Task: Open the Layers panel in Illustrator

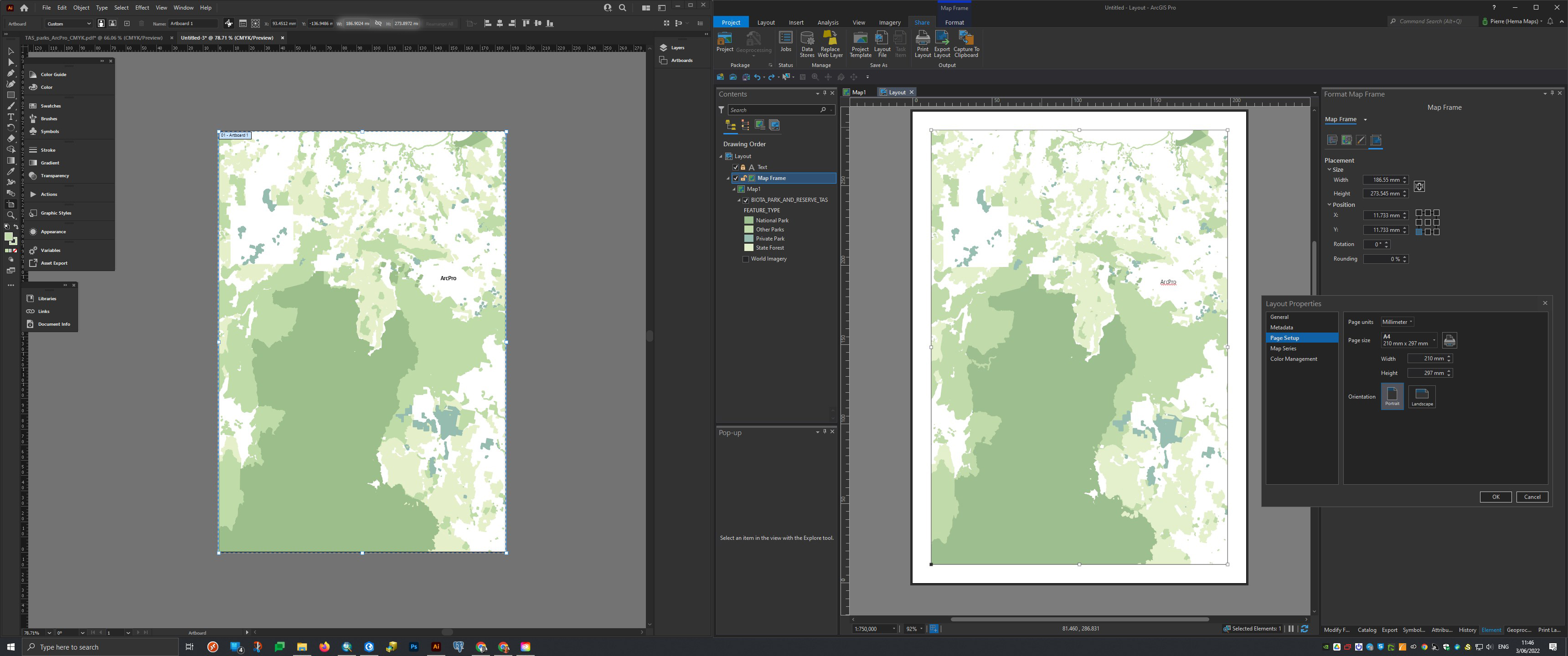Action: tap(677, 47)
